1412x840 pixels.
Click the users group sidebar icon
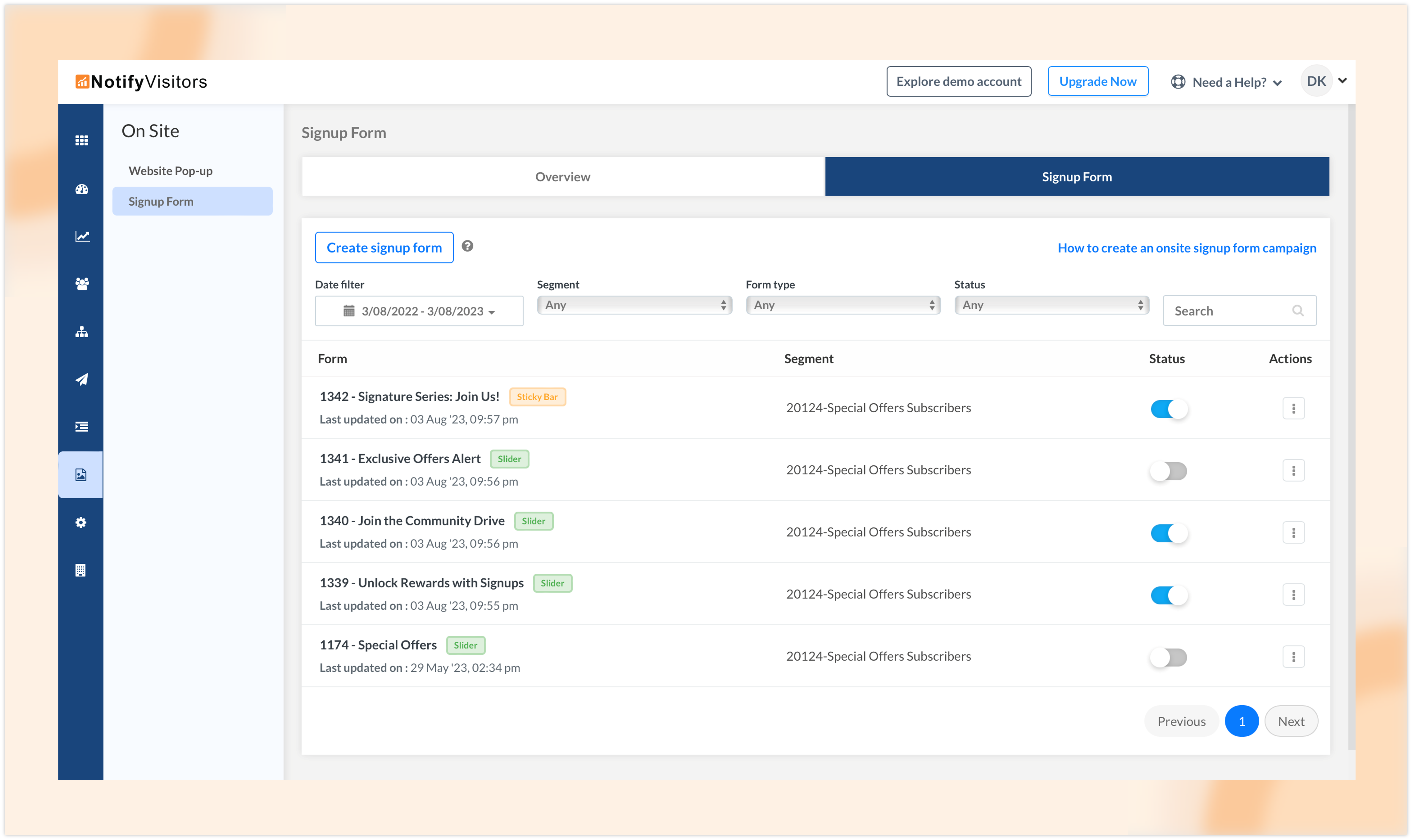[82, 284]
